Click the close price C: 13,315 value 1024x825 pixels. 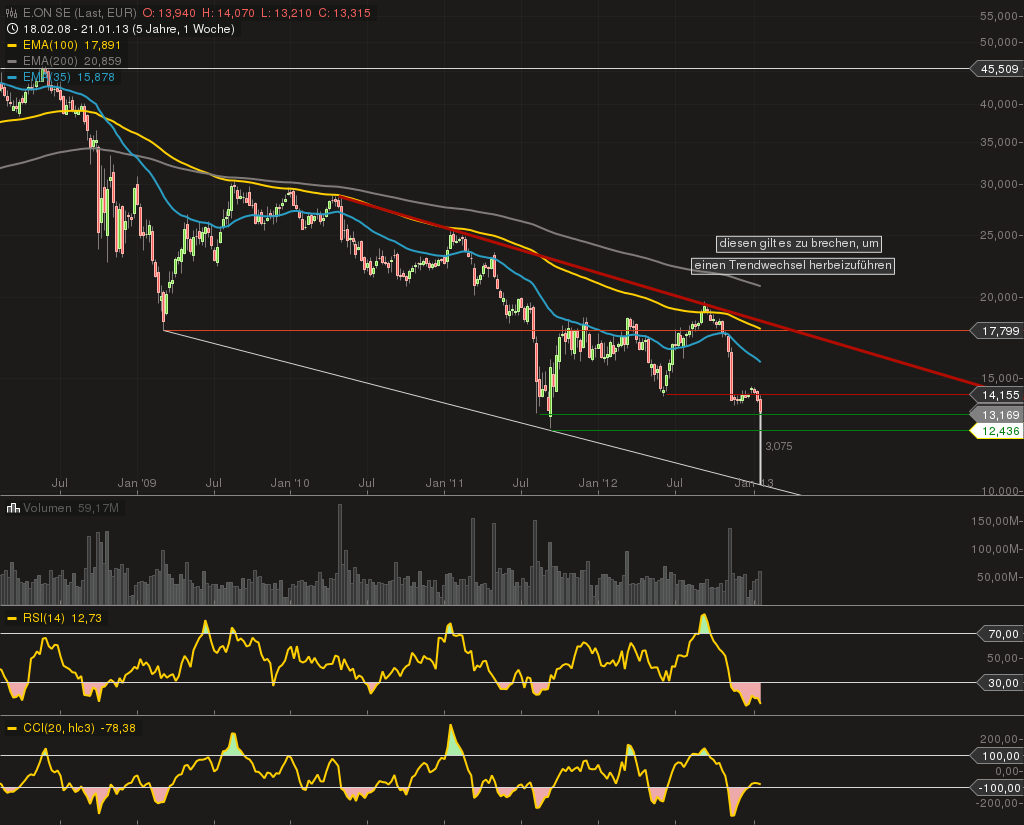click(x=345, y=13)
